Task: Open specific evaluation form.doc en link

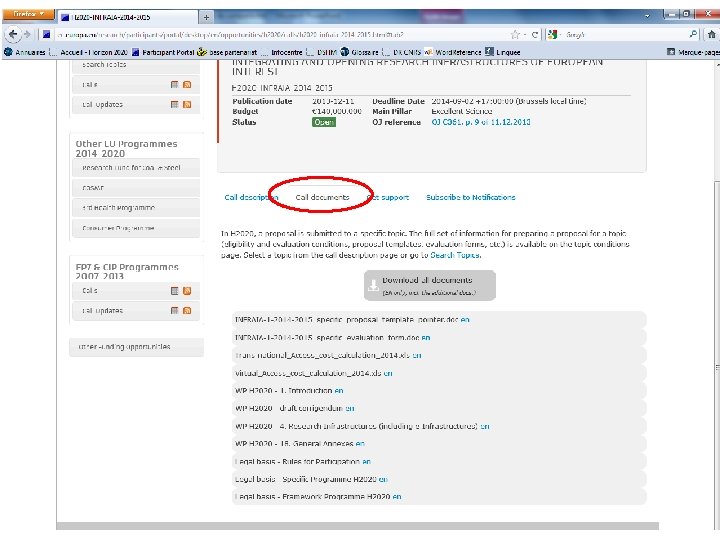Action: (x=426, y=338)
